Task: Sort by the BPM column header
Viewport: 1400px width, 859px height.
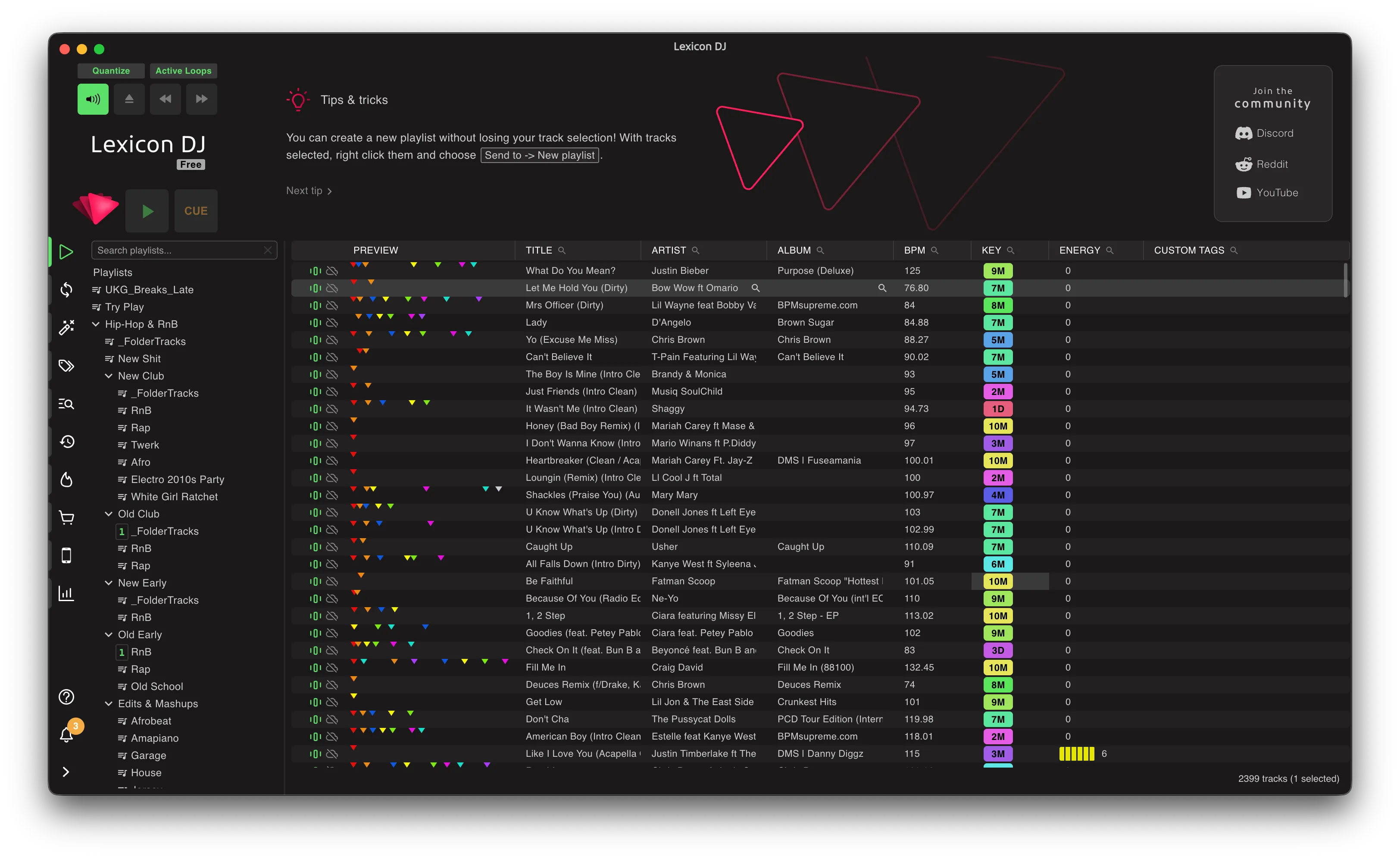Action: tap(915, 250)
